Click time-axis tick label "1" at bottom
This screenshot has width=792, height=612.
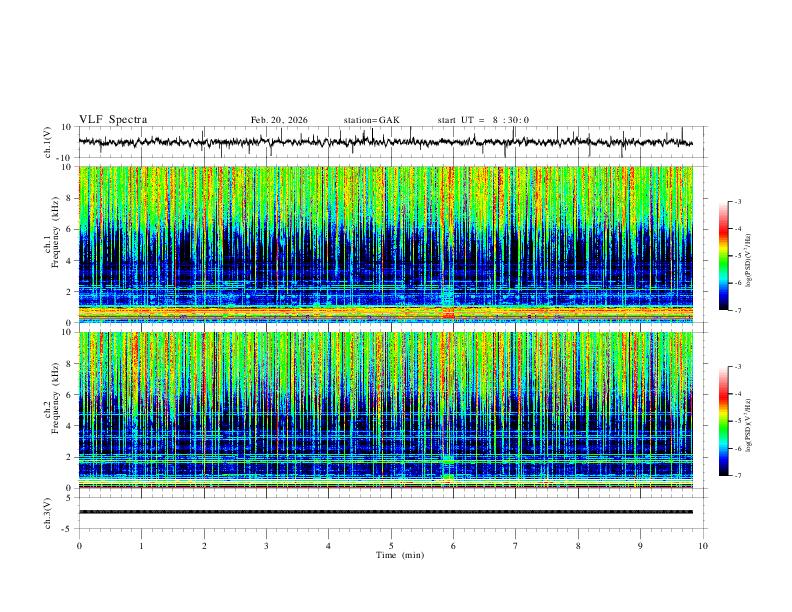(x=141, y=546)
